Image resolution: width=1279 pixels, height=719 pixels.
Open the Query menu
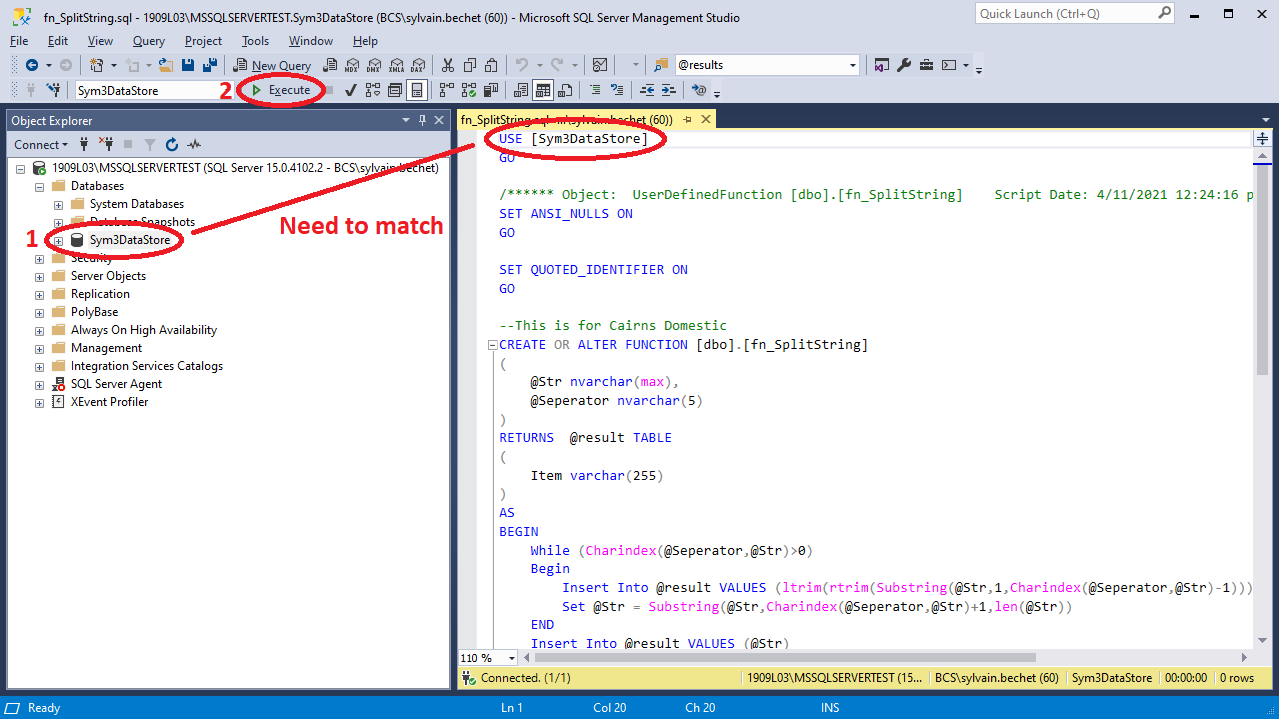pyautogui.click(x=149, y=41)
